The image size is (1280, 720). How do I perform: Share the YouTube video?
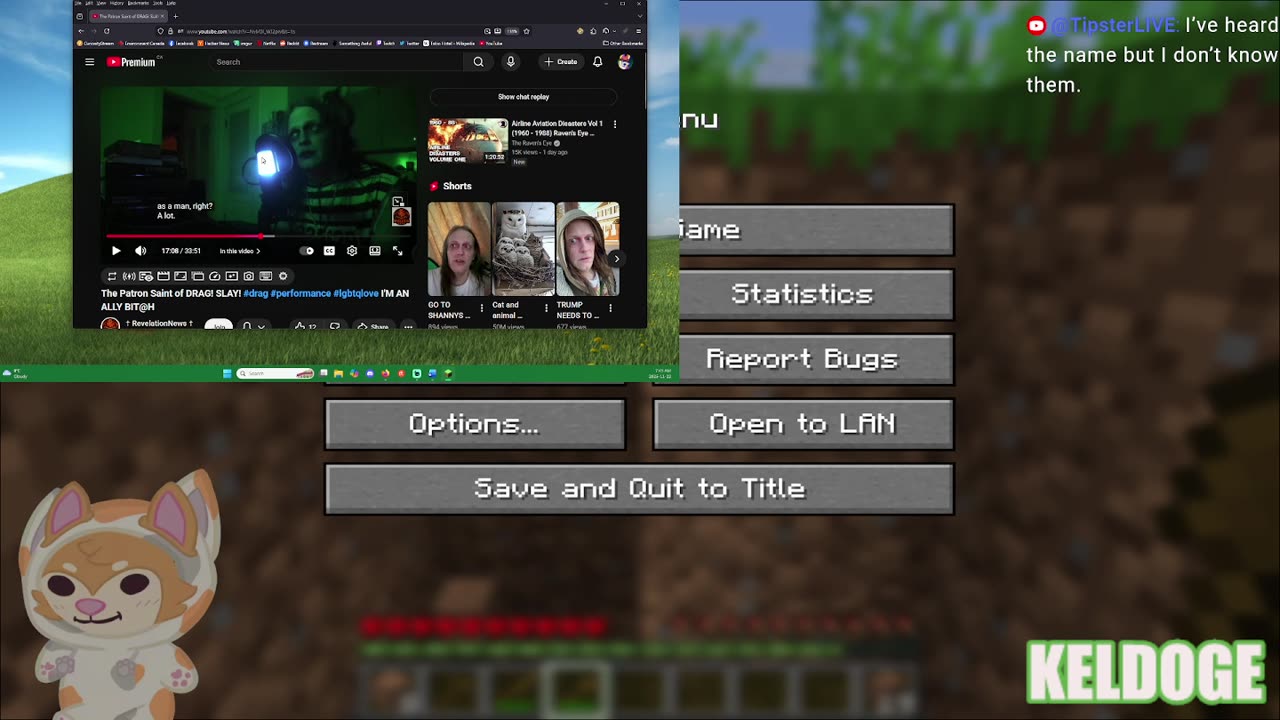coord(373,326)
